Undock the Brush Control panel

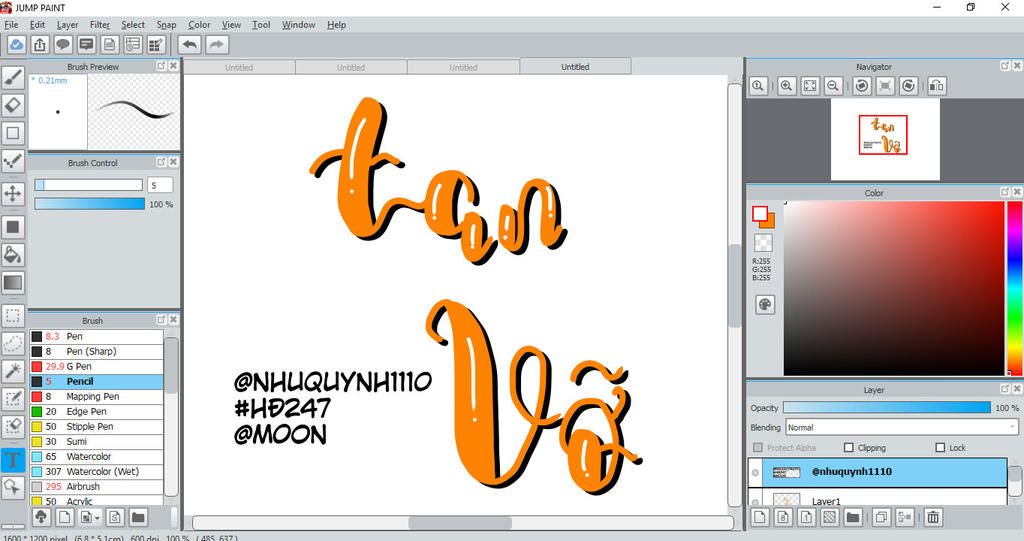click(161, 162)
